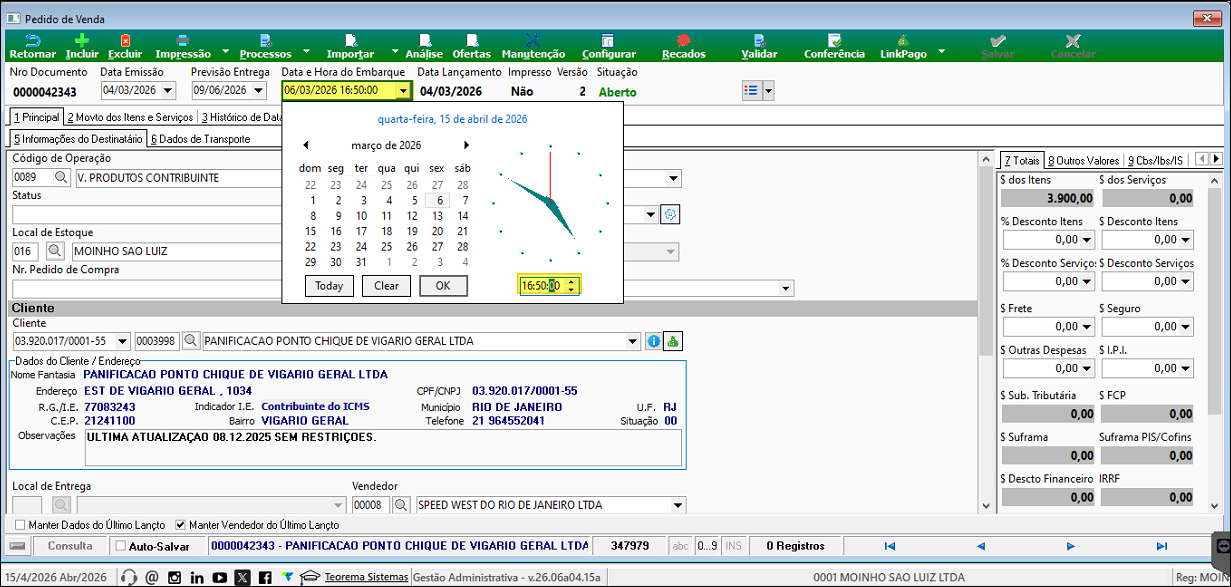The image size is (1231, 587).
Task: Open the Dados de Transporte tab
Action: (200, 139)
